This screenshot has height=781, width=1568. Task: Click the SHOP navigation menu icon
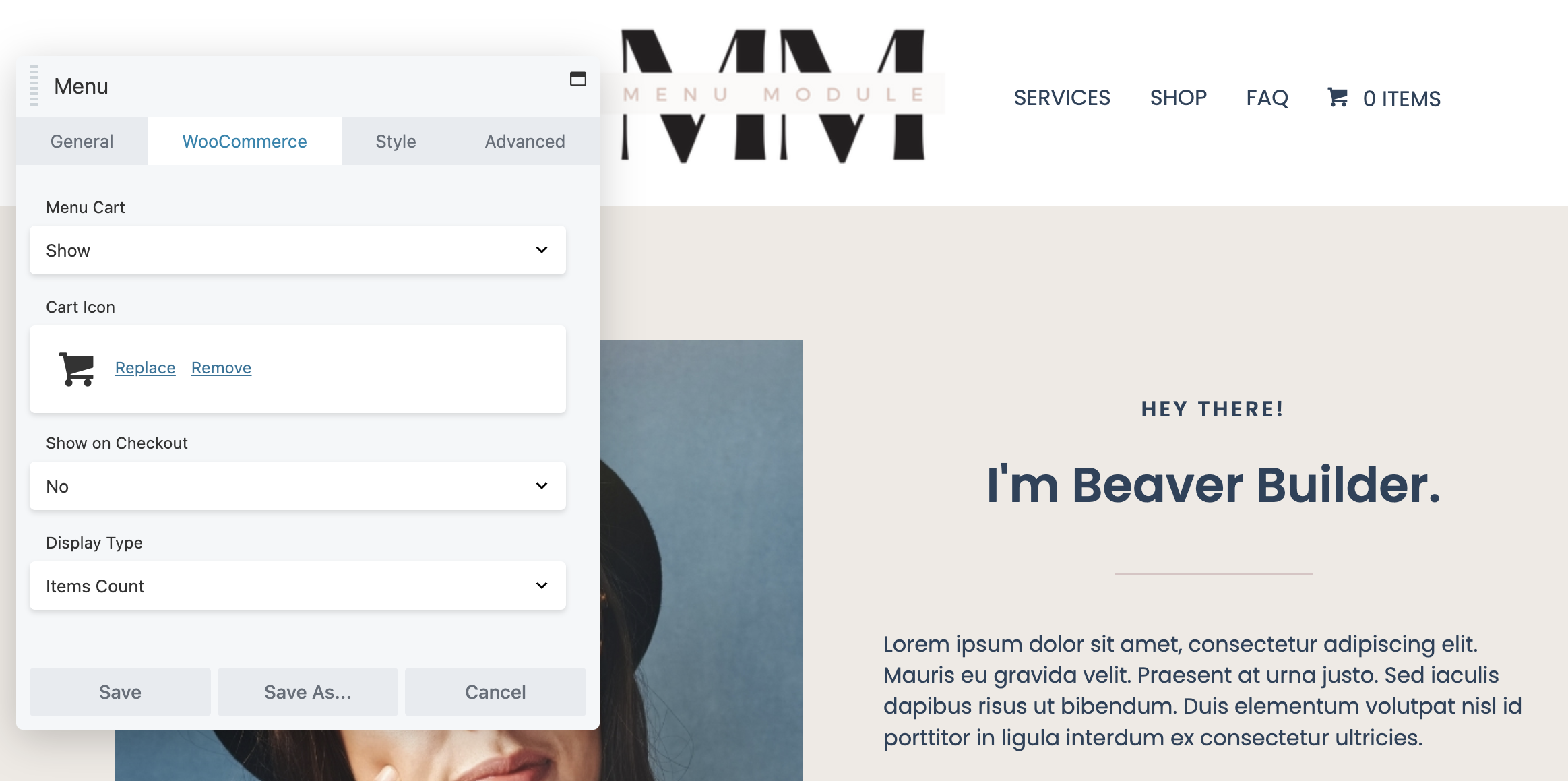pyautogui.click(x=1177, y=98)
